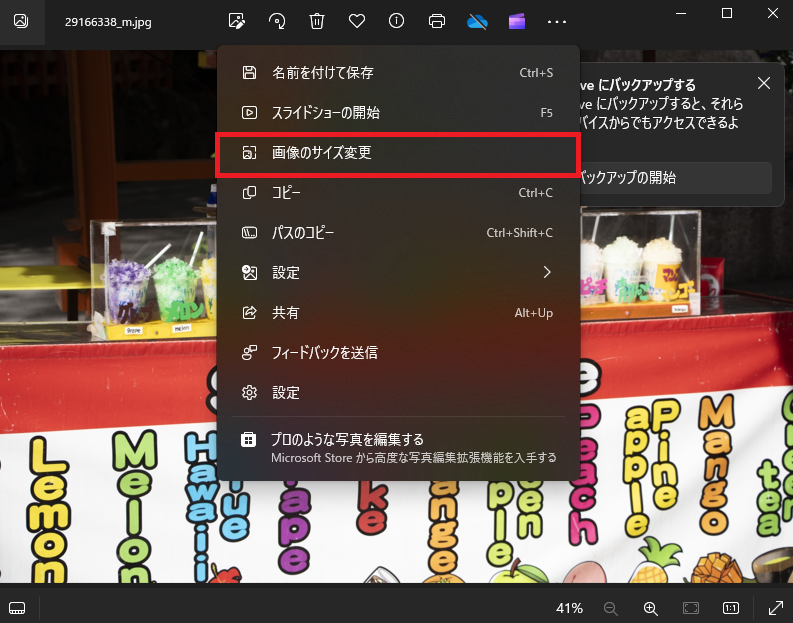Image resolution: width=793 pixels, height=623 pixels.
Task: Open the three-dot See more menu
Action: coord(556,22)
